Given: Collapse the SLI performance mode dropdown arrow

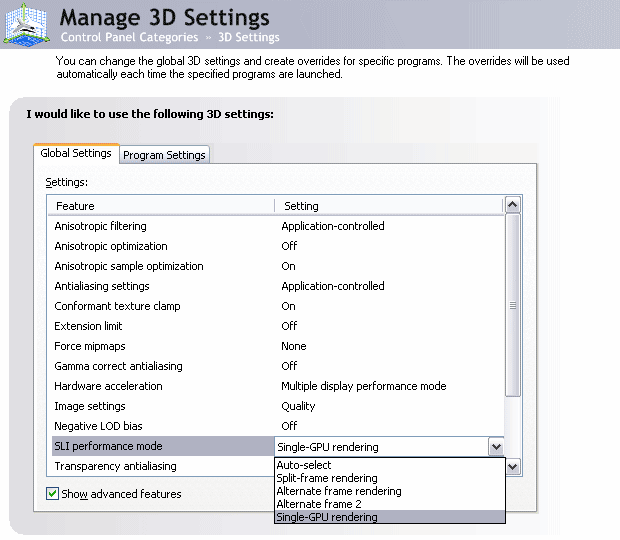Looking at the screenshot, I should tap(495, 447).
